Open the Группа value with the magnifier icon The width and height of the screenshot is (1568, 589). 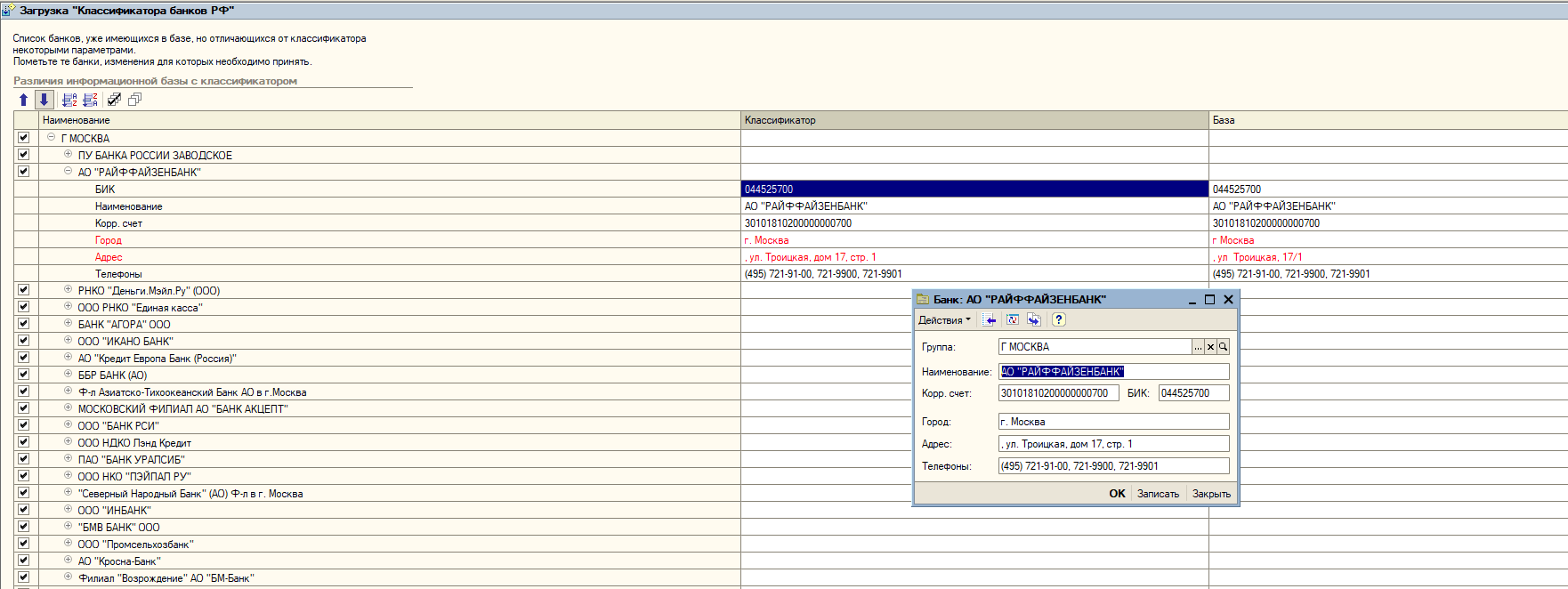(1223, 347)
